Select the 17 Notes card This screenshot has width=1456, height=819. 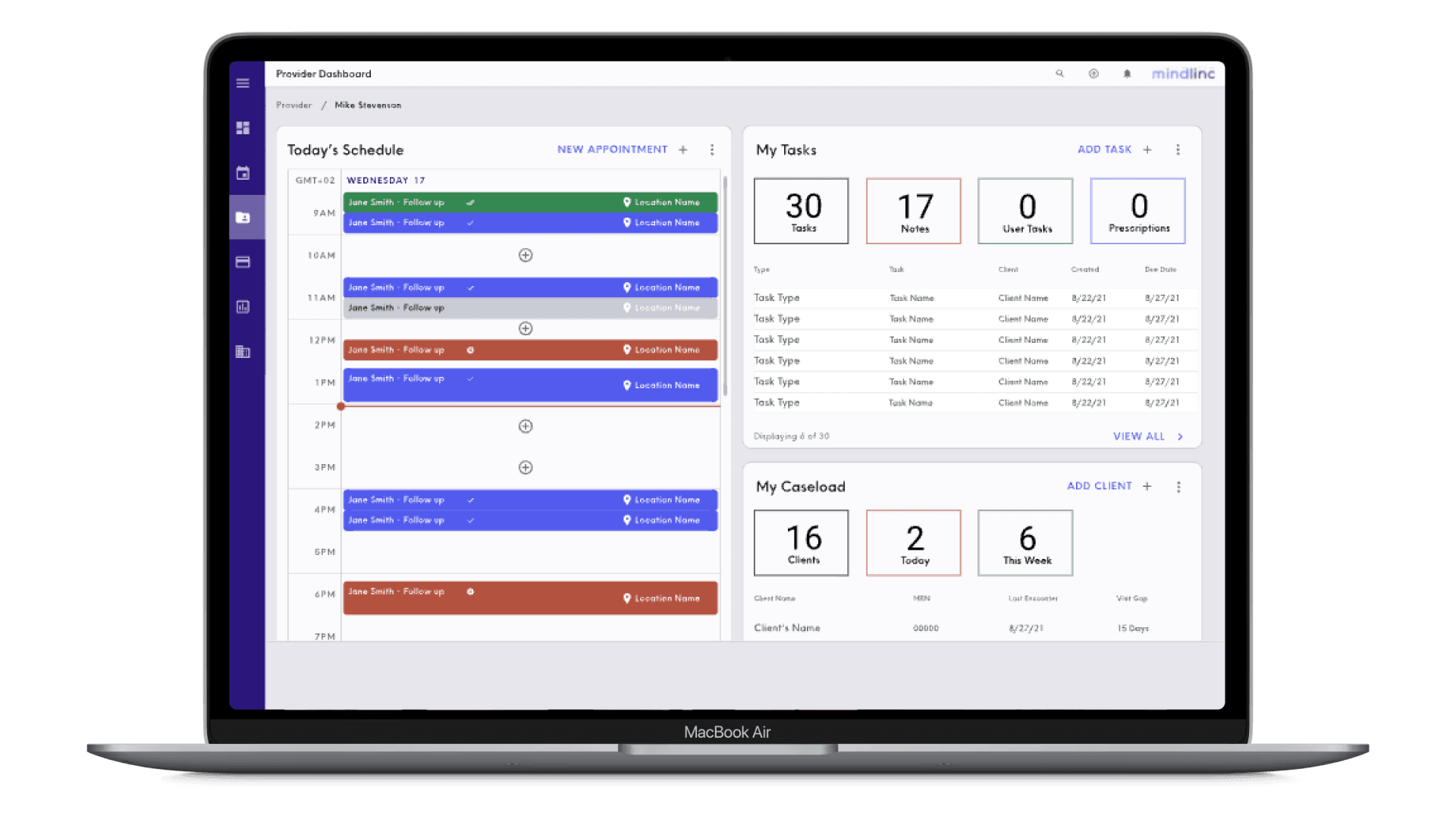[x=914, y=211]
